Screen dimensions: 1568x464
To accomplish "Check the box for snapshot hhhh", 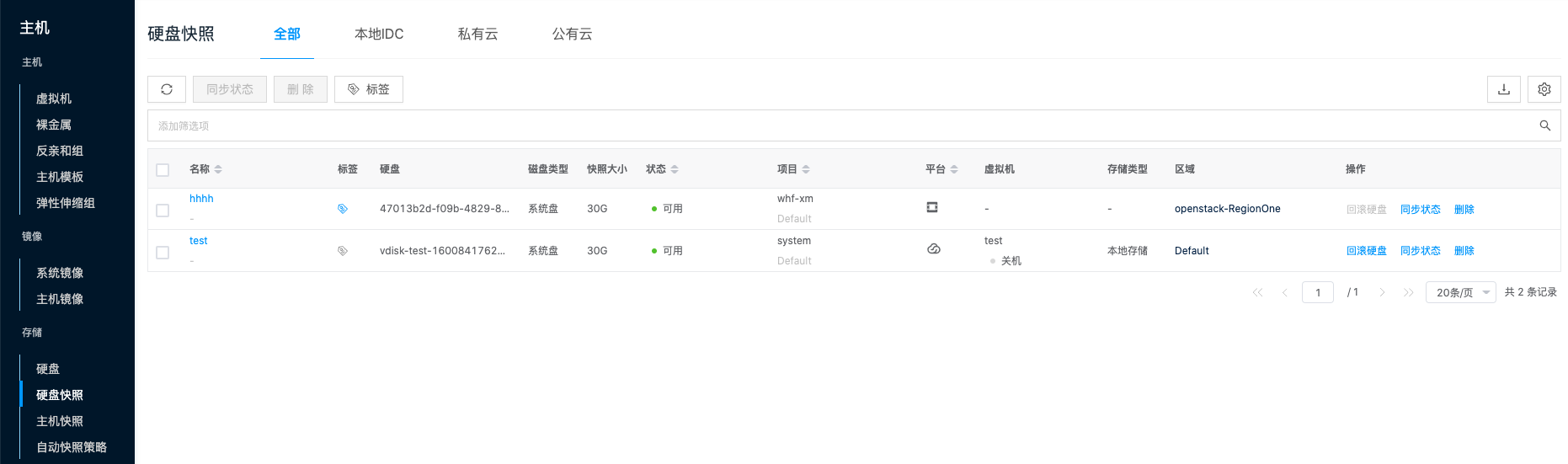I will [163, 211].
